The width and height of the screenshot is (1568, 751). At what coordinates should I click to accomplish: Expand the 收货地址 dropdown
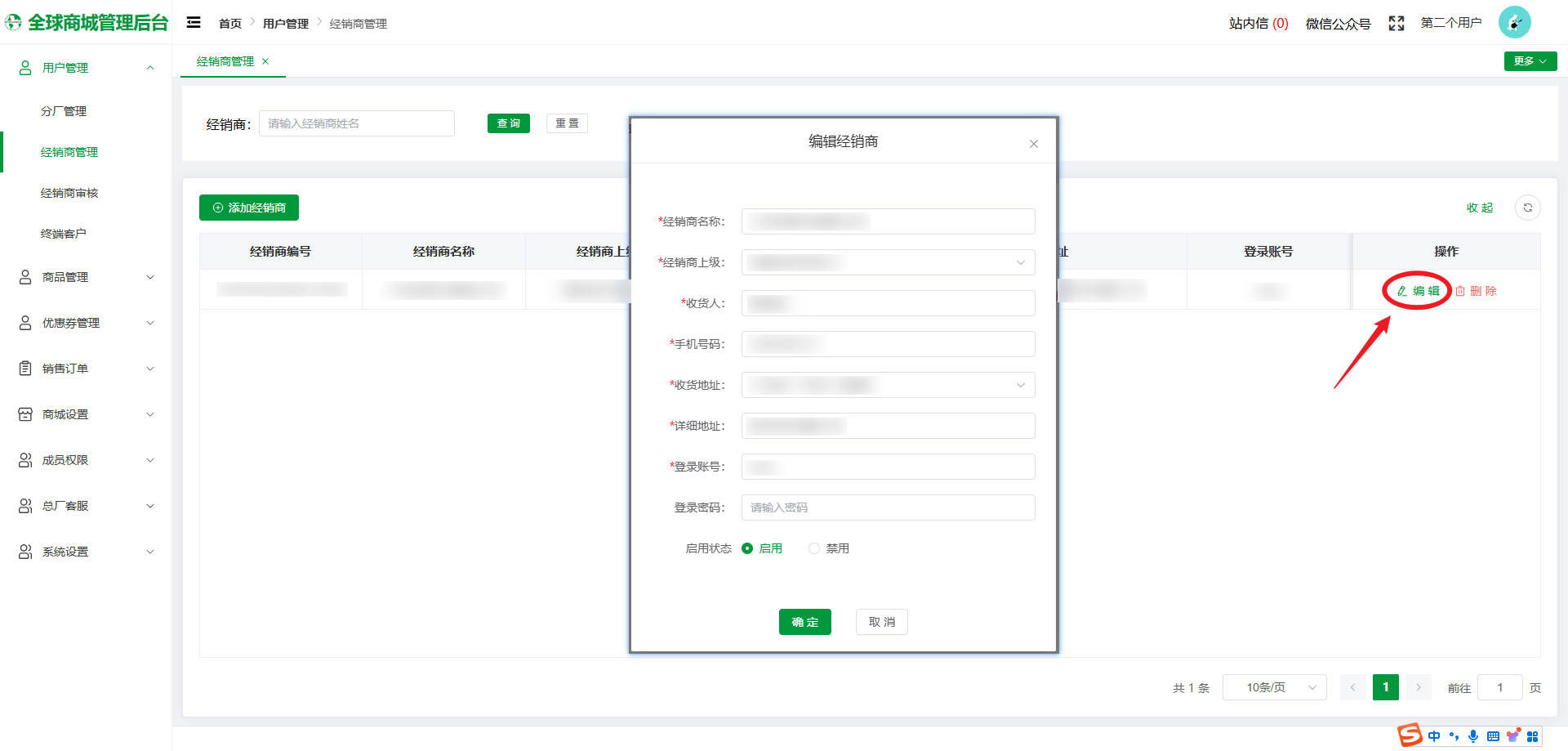[1020, 385]
